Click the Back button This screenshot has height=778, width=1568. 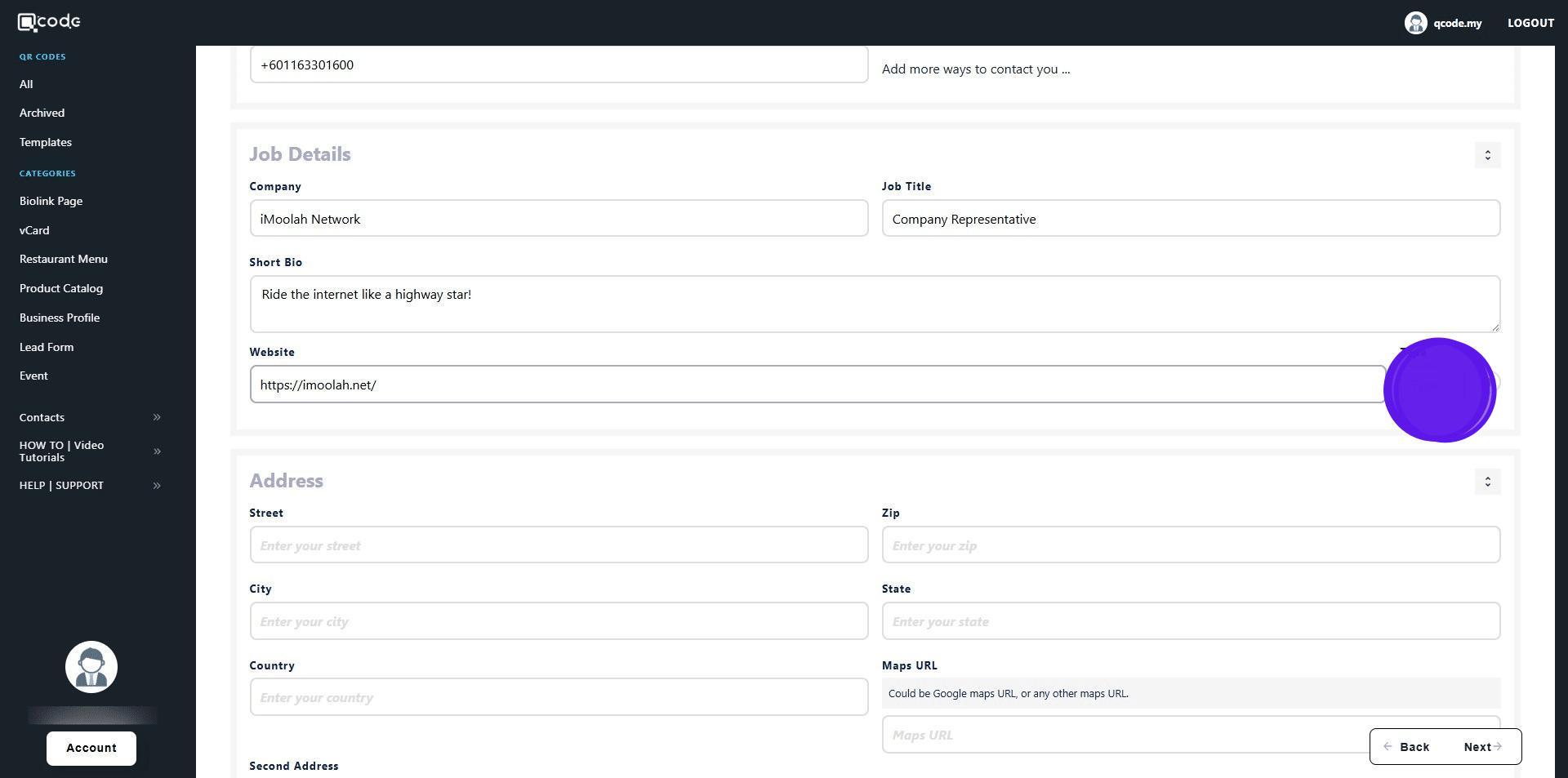click(1406, 747)
